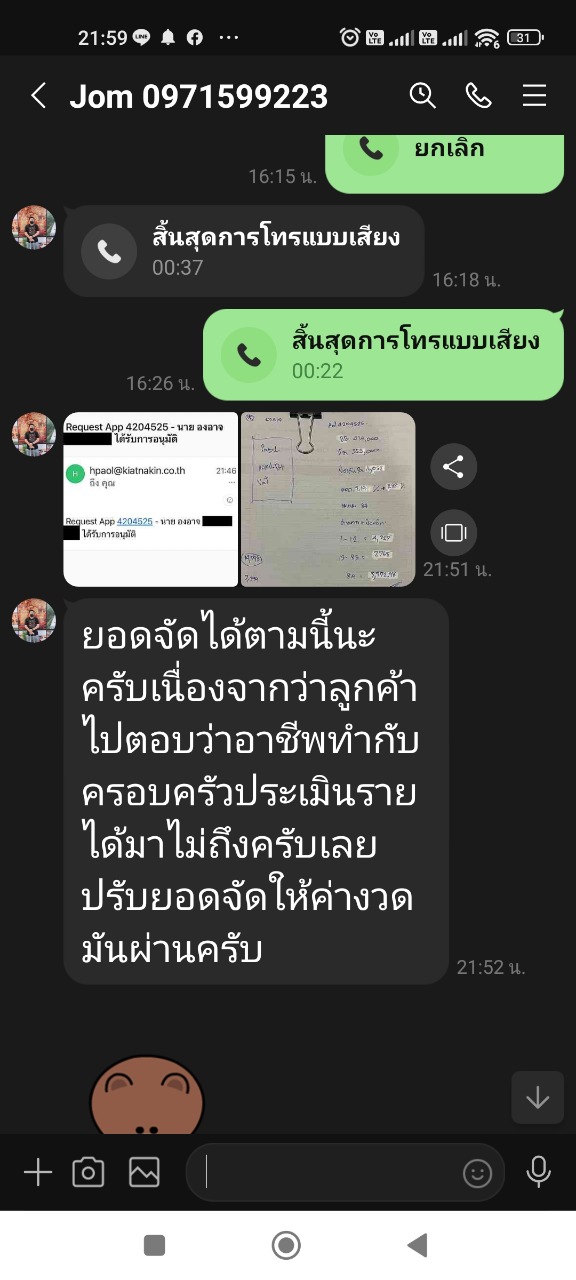Start a call with the phone icon
The image size is (576, 1280).
478,96
